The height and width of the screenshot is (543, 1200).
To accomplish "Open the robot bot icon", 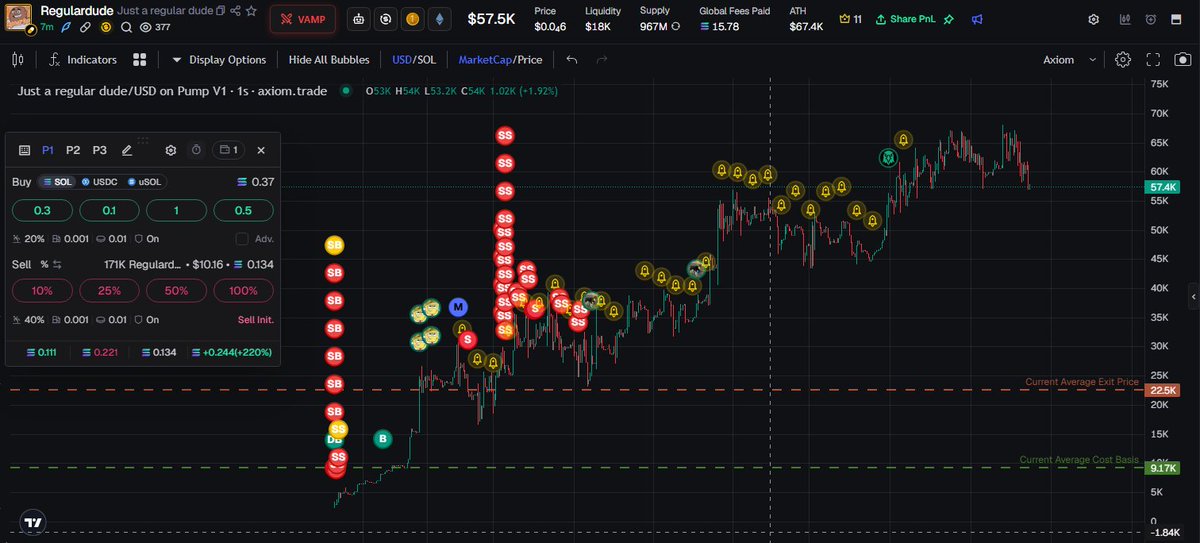I will 360,19.
